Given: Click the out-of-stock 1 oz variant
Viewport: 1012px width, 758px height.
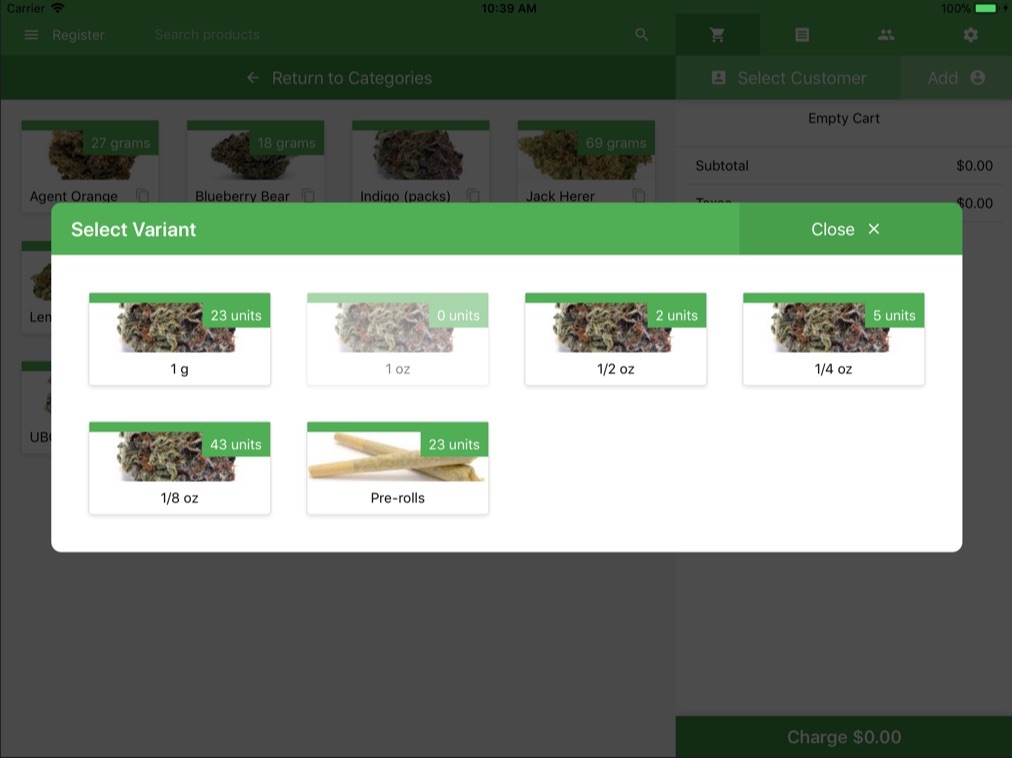Looking at the screenshot, I should tap(397, 339).
